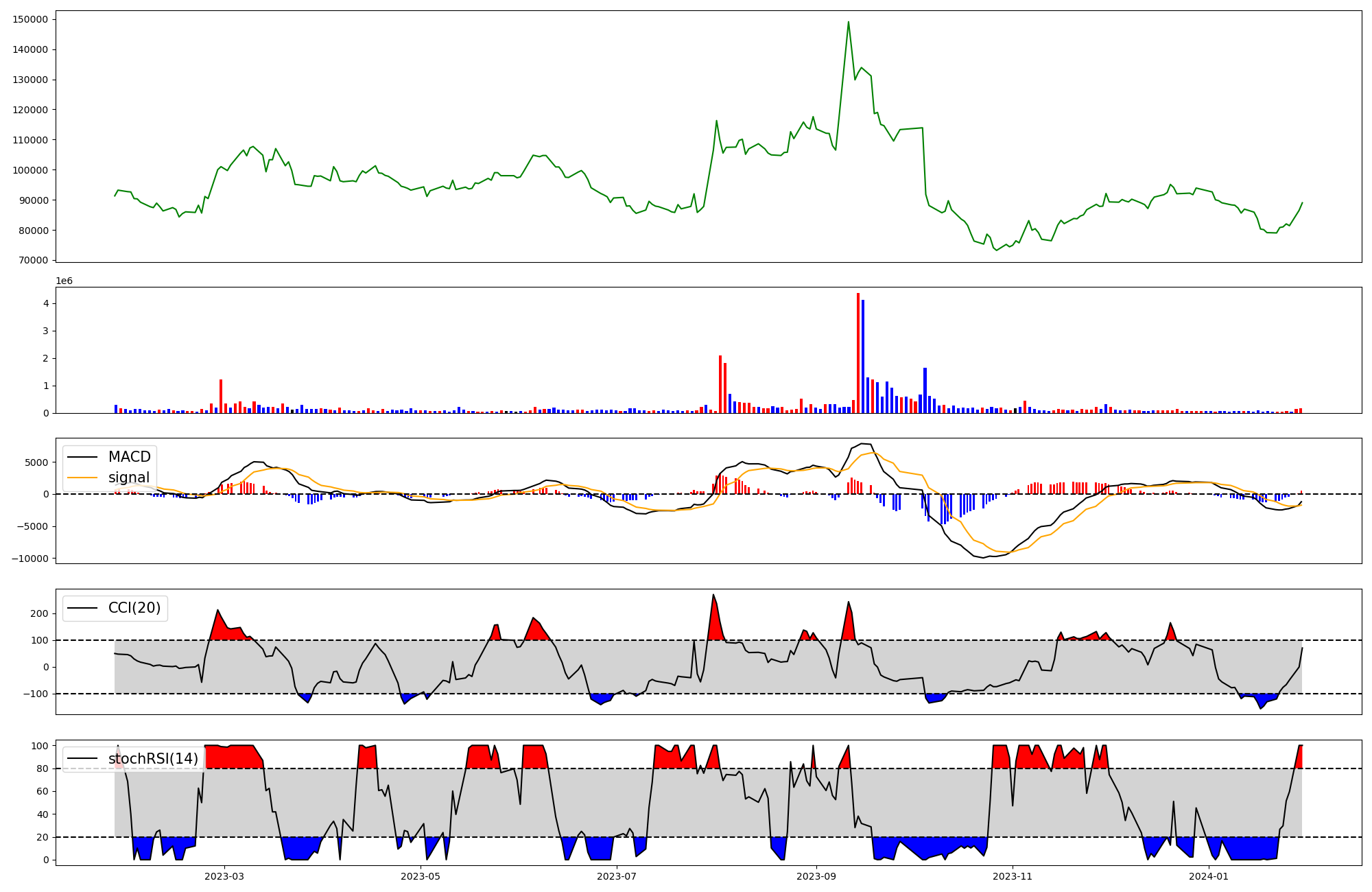Select the stochRSI(14) legend label

tap(153, 759)
